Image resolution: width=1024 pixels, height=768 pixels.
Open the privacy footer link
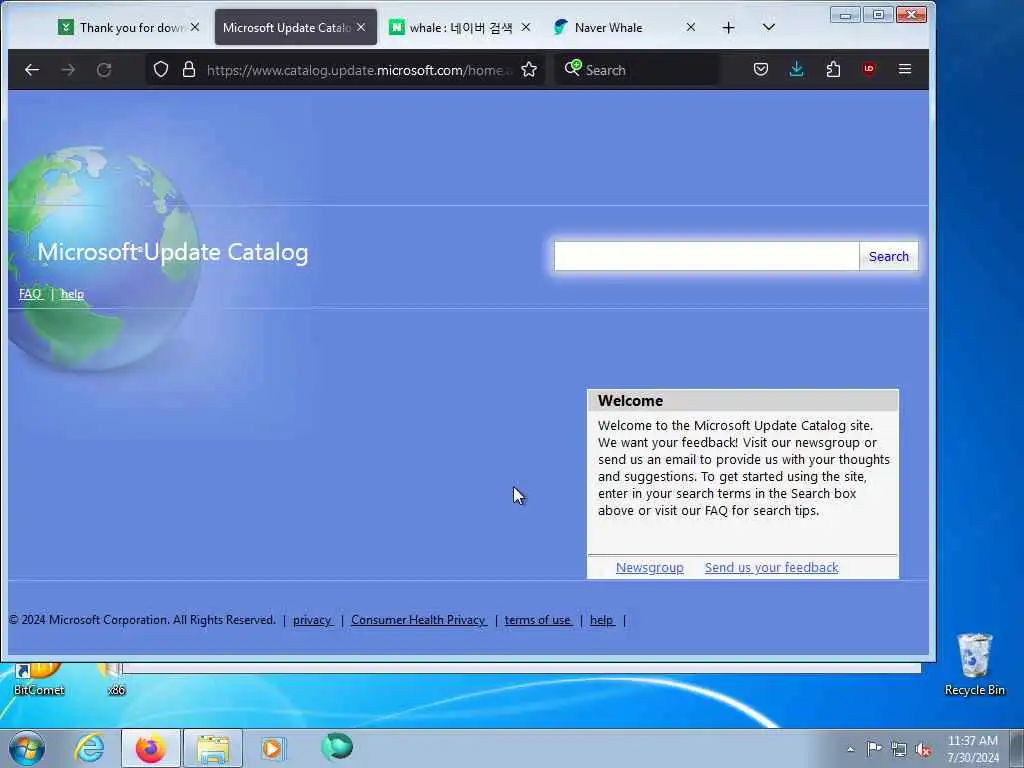pyautogui.click(x=313, y=620)
